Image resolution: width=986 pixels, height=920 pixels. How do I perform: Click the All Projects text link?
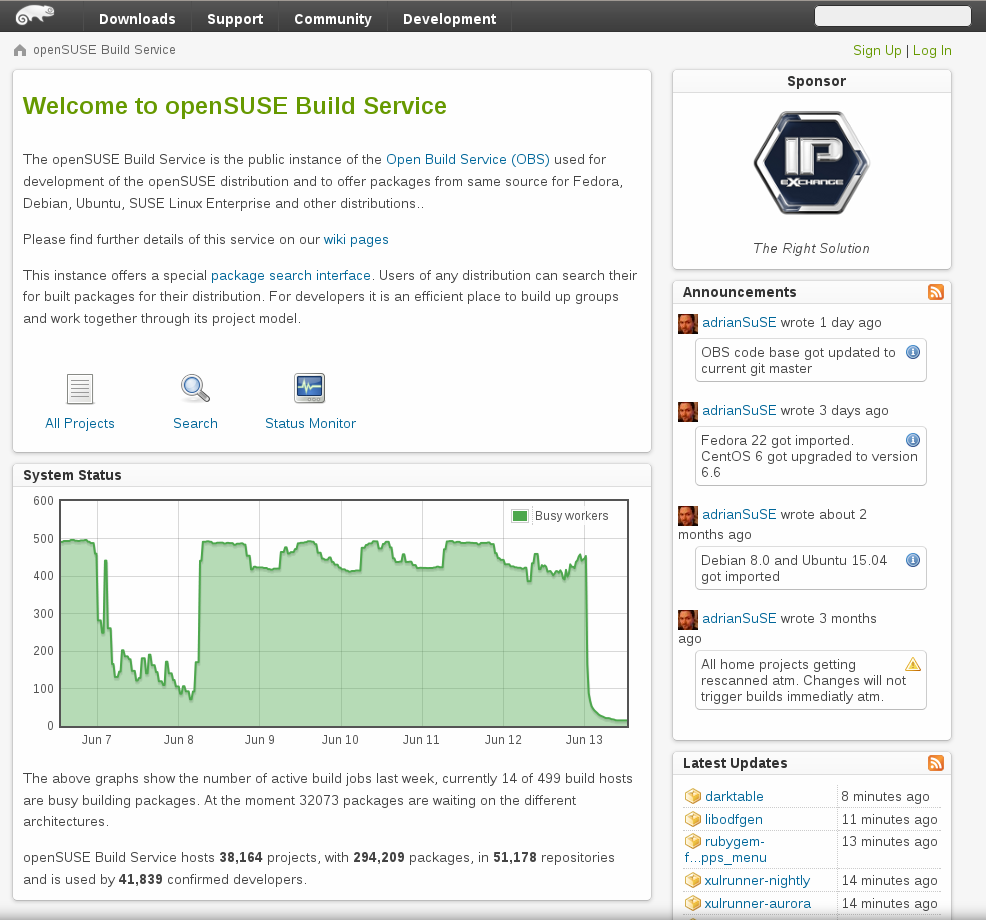[x=80, y=423]
